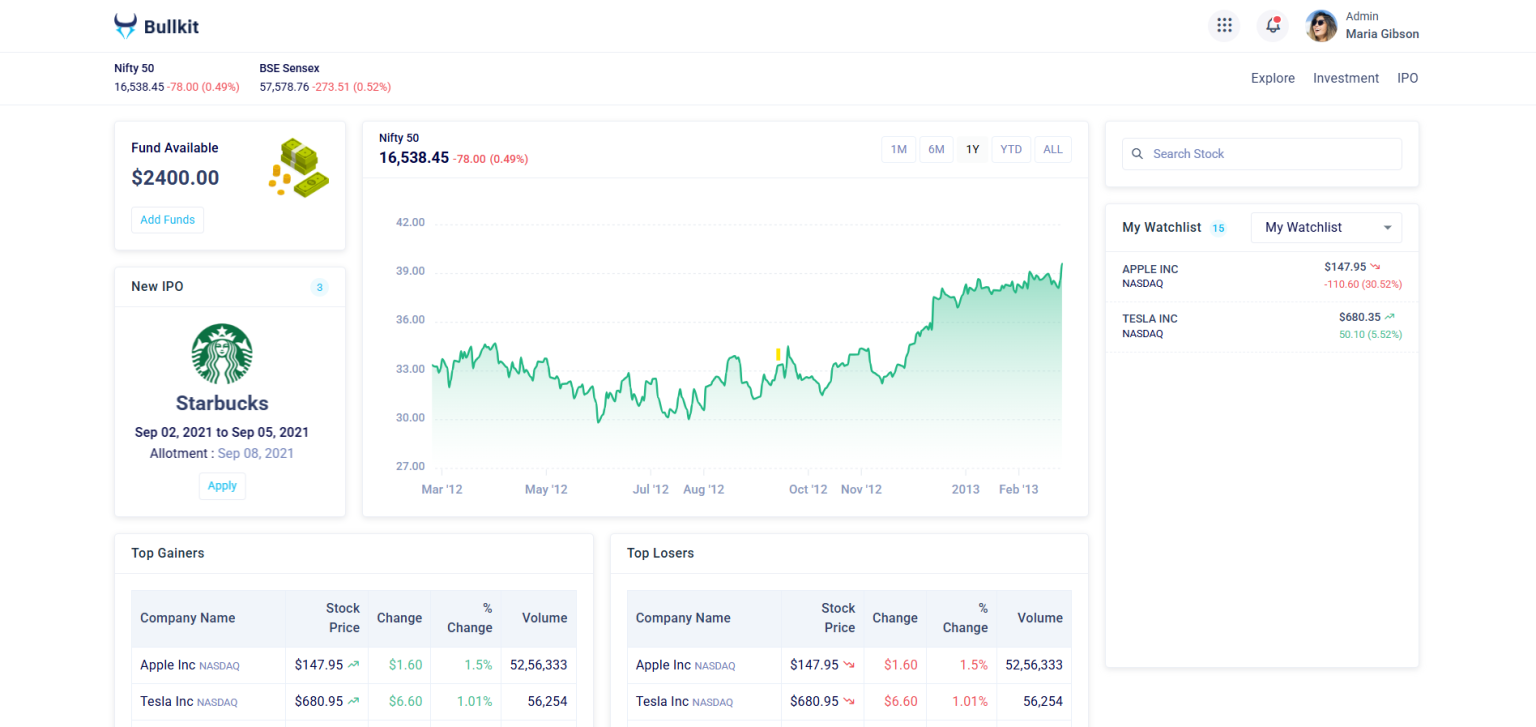The image size is (1536, 727).
Task: Click the Bullkit bull logo icon
Action: pyautogui.click(x=124, y=25)
